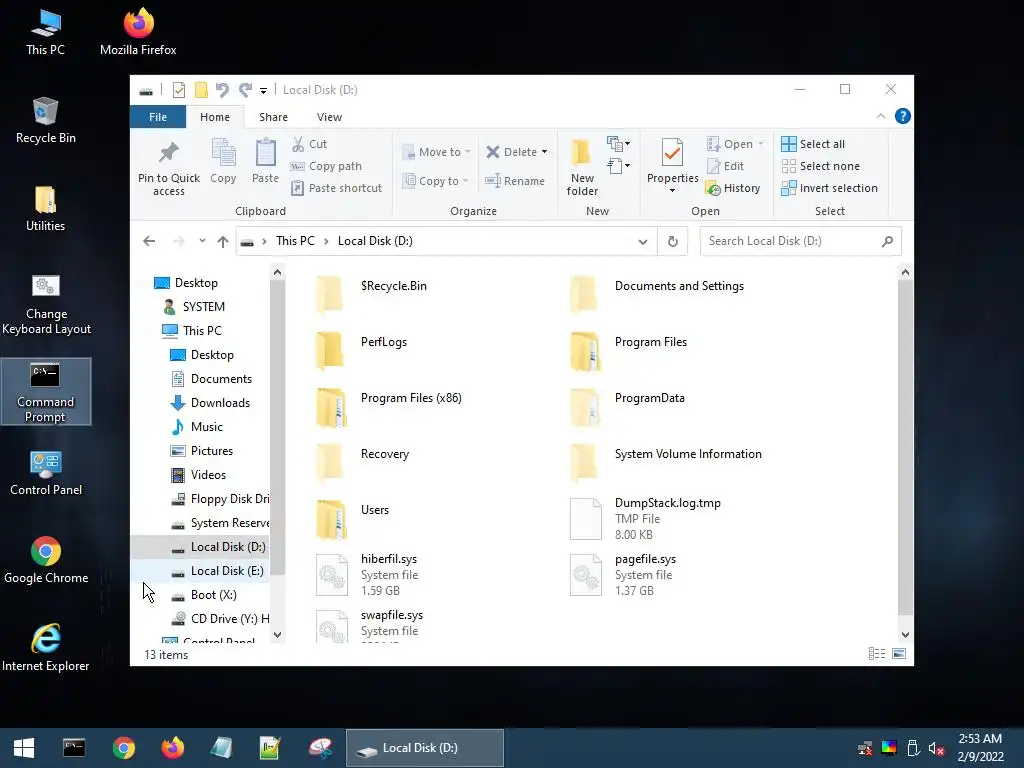Click the Up one level arrow
The width and height of the screenshot is (1024, 768).
pos(223,242)
